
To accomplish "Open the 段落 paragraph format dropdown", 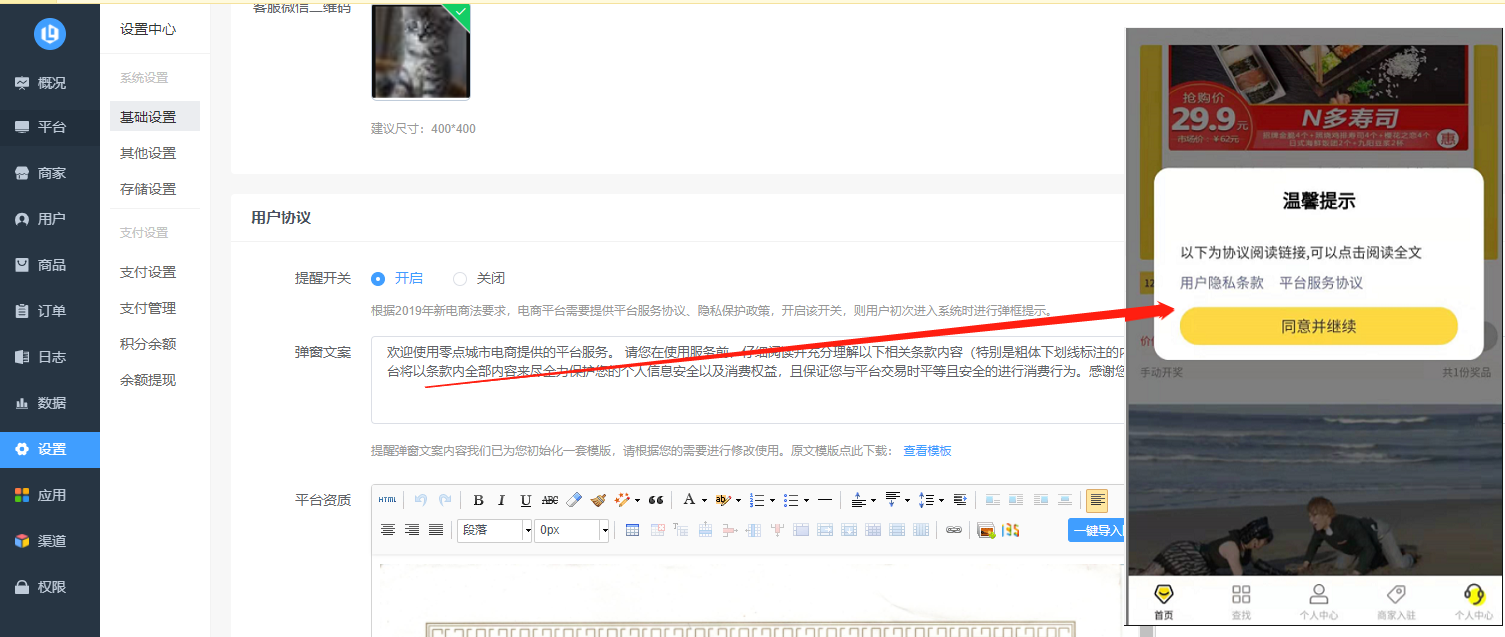I will coord(495,530).
